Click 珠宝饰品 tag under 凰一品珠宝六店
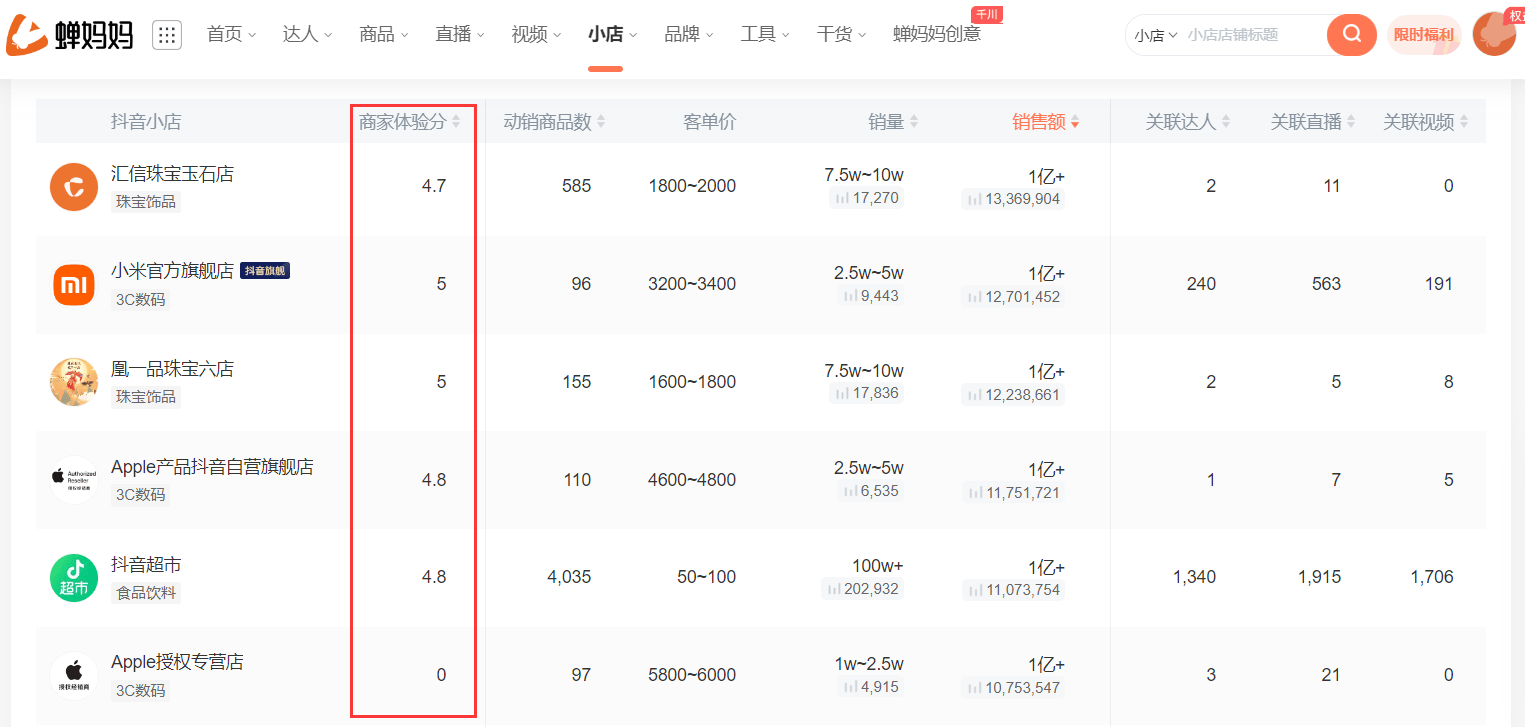The width and height of the screenshot is (1525, 727). tap(145, 397)
